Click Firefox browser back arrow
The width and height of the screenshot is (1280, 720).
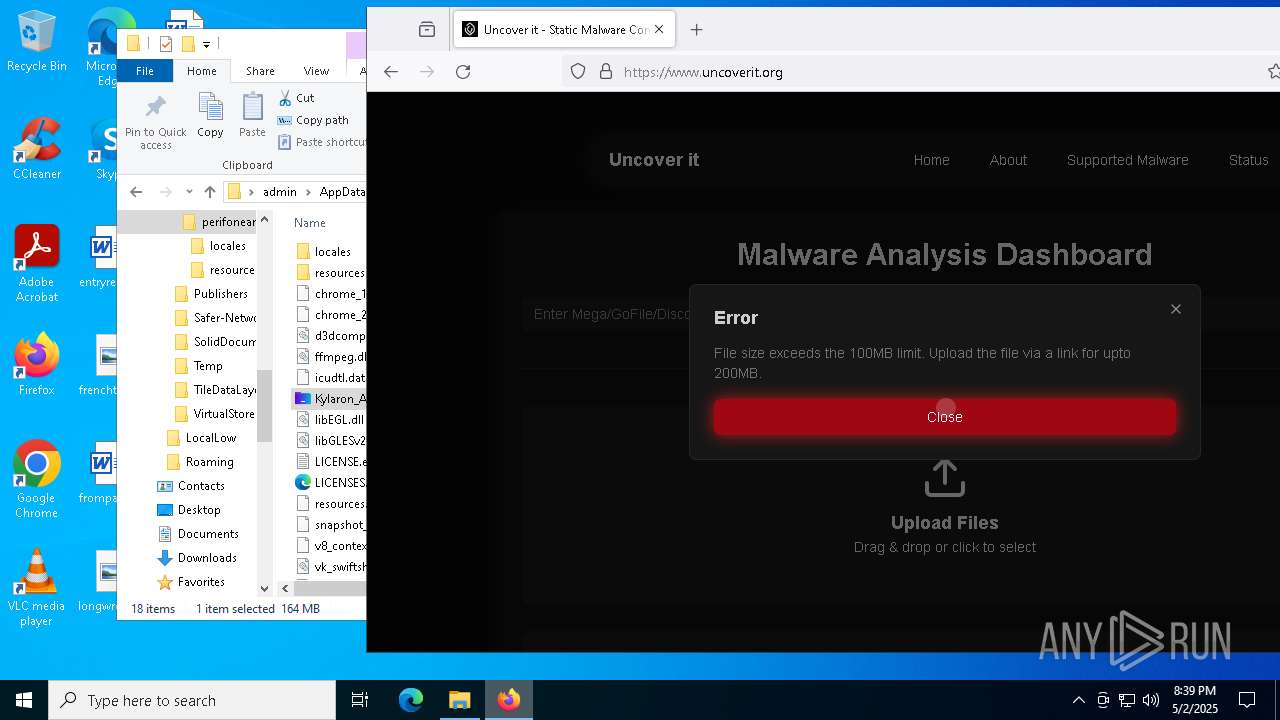coord(391,72)
